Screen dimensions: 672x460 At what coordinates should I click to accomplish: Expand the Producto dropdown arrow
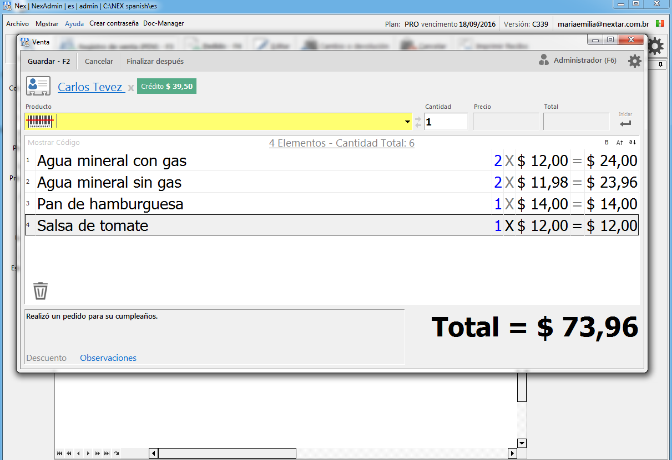coord(407,122)
